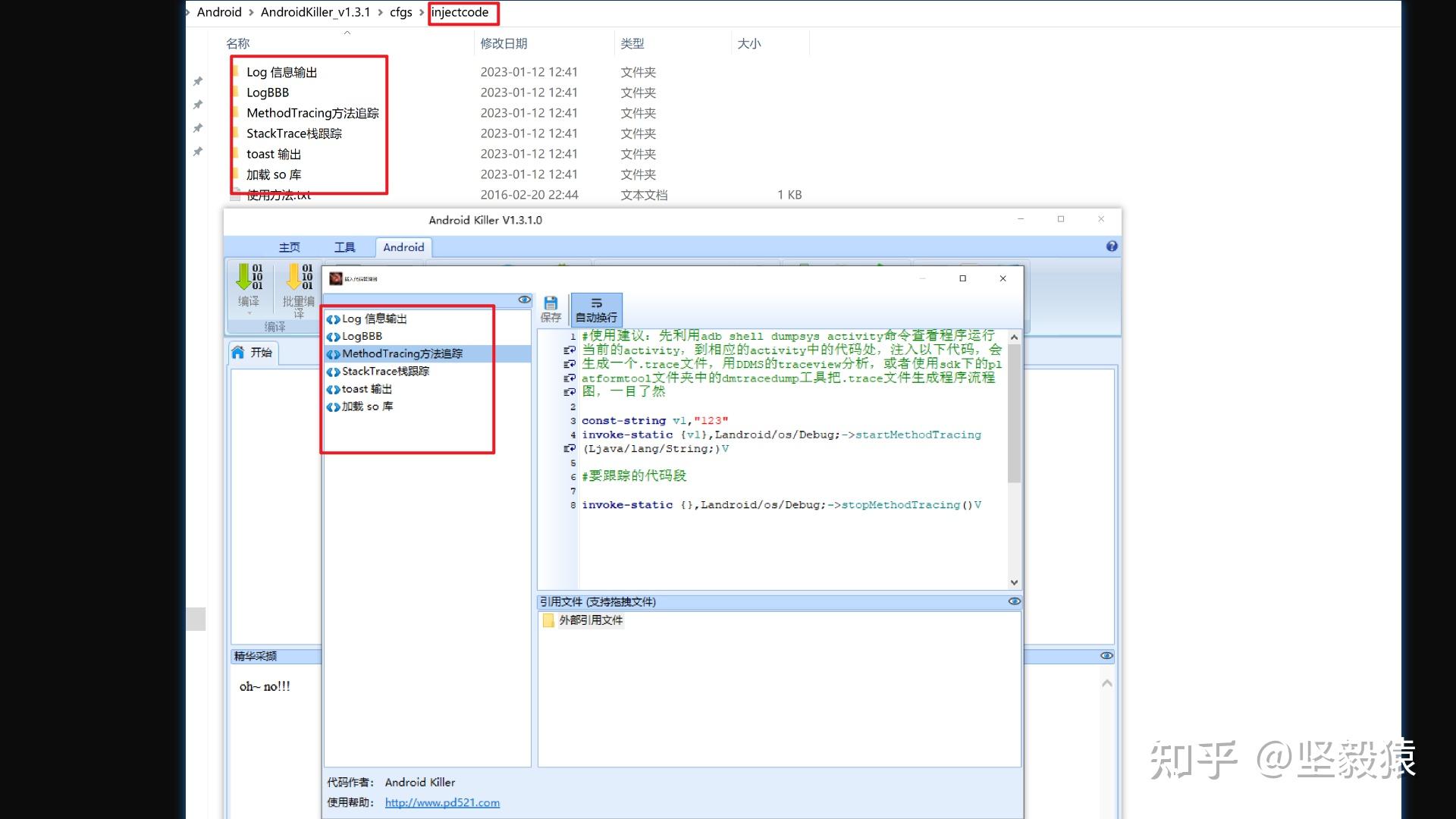
Task: Click 2023-01-12 12:41 date of LogBBB row
Action: pos(529,93)
